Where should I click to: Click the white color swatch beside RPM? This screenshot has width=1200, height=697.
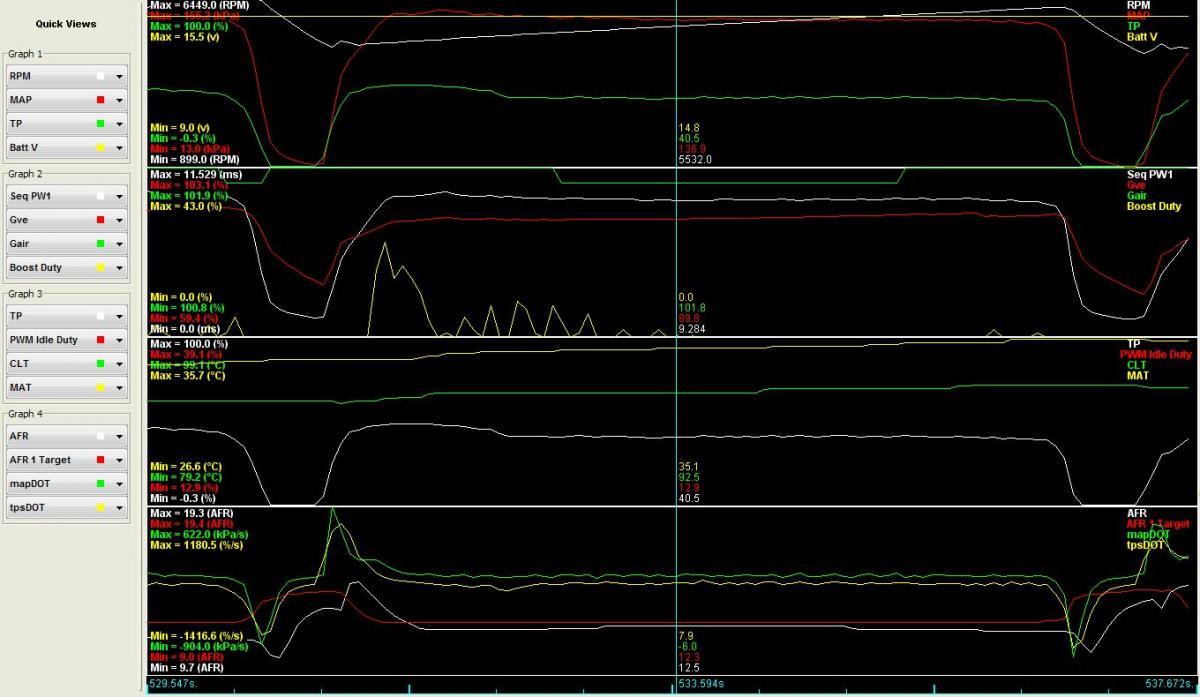[101, 76]
